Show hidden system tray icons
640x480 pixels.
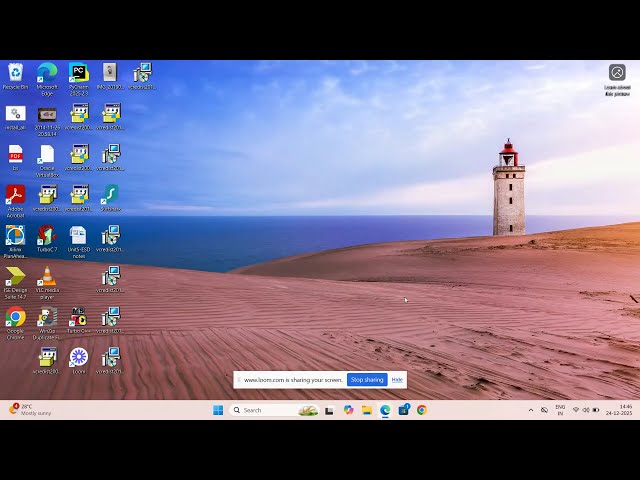pyautogui.click(x=531, y=410)
